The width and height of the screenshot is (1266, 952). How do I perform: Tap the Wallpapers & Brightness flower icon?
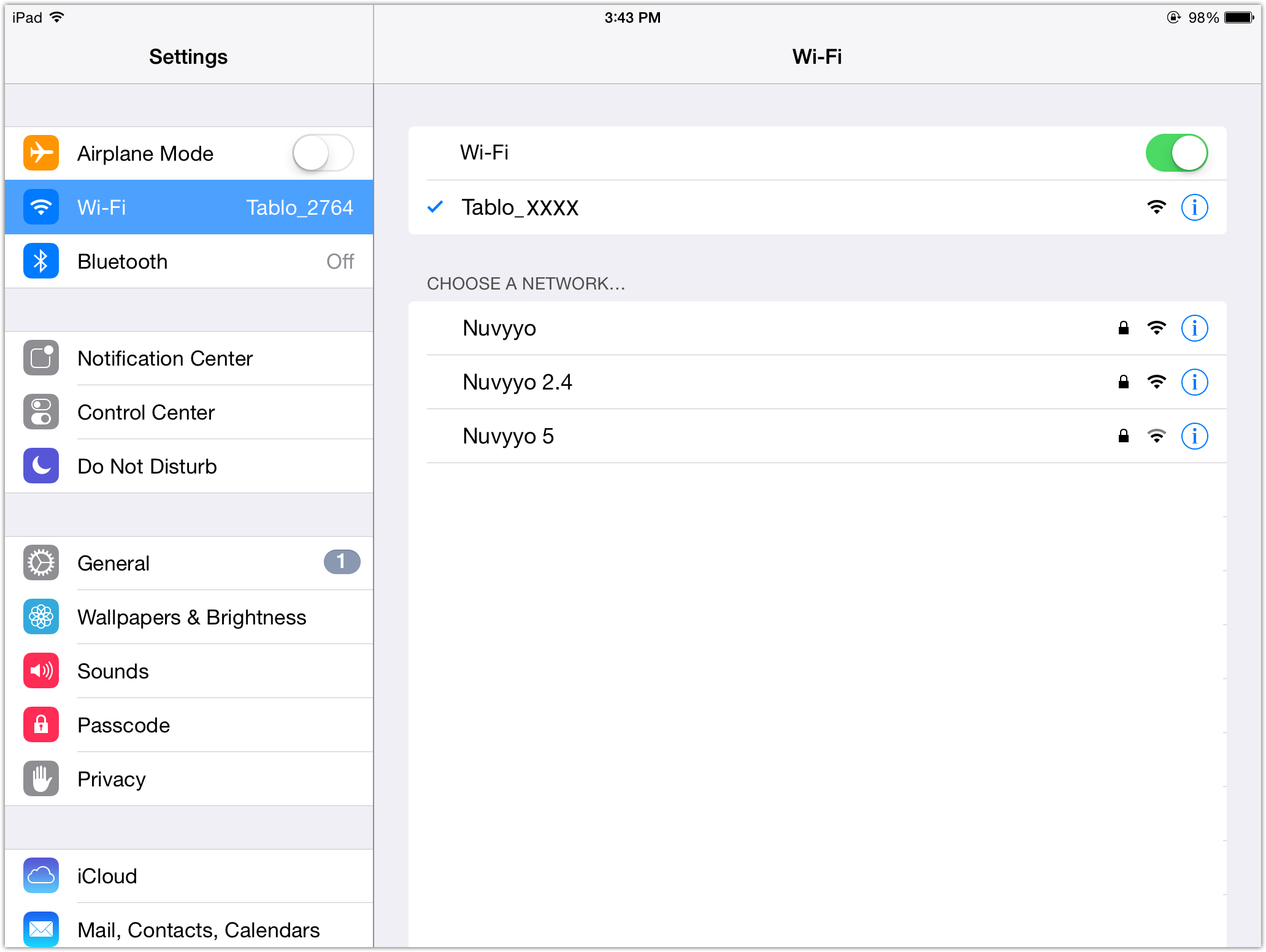click(41, 617)
